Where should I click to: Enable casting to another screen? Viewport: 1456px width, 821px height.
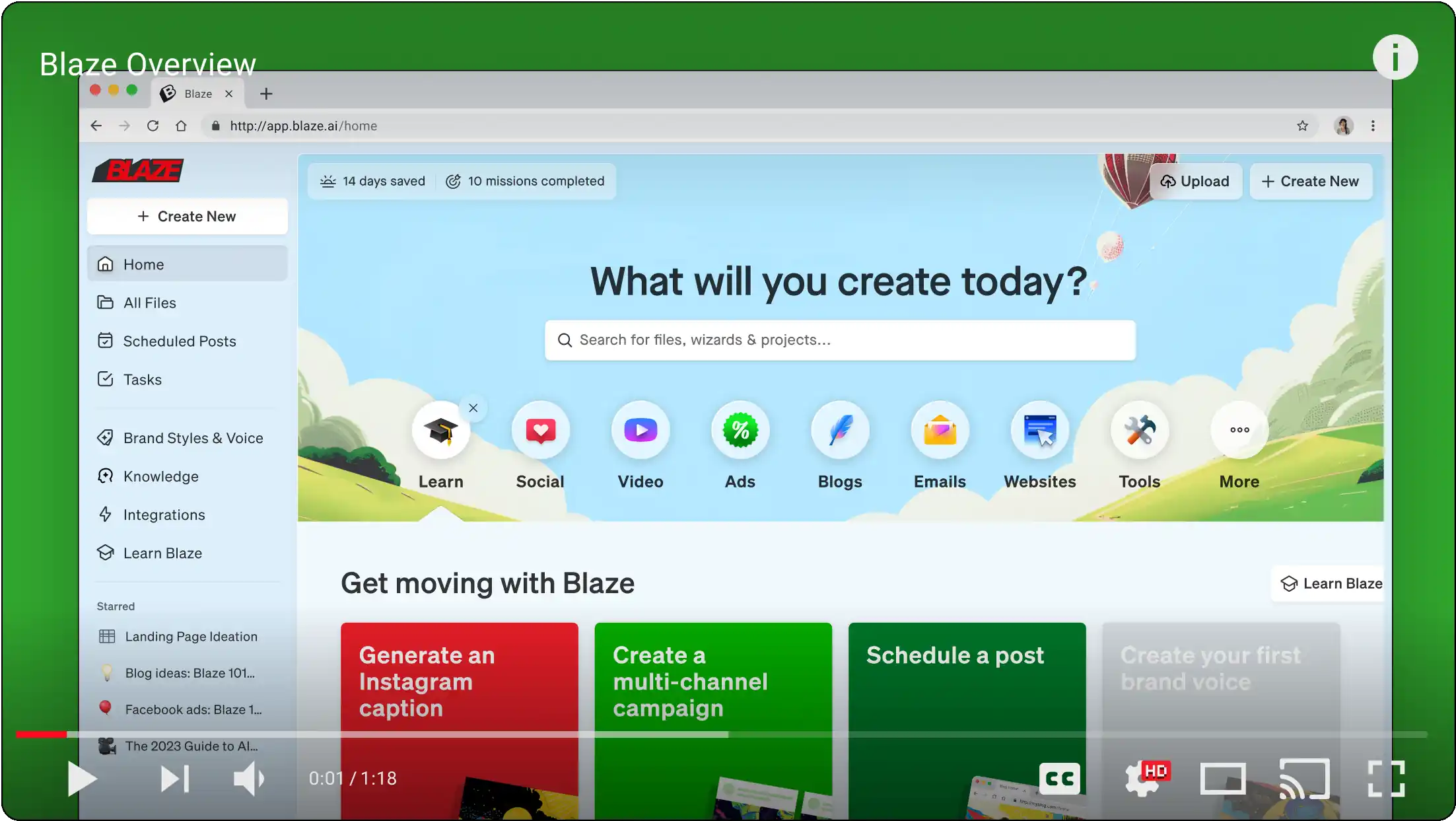pyautogui.click(x=1304, y=778)
